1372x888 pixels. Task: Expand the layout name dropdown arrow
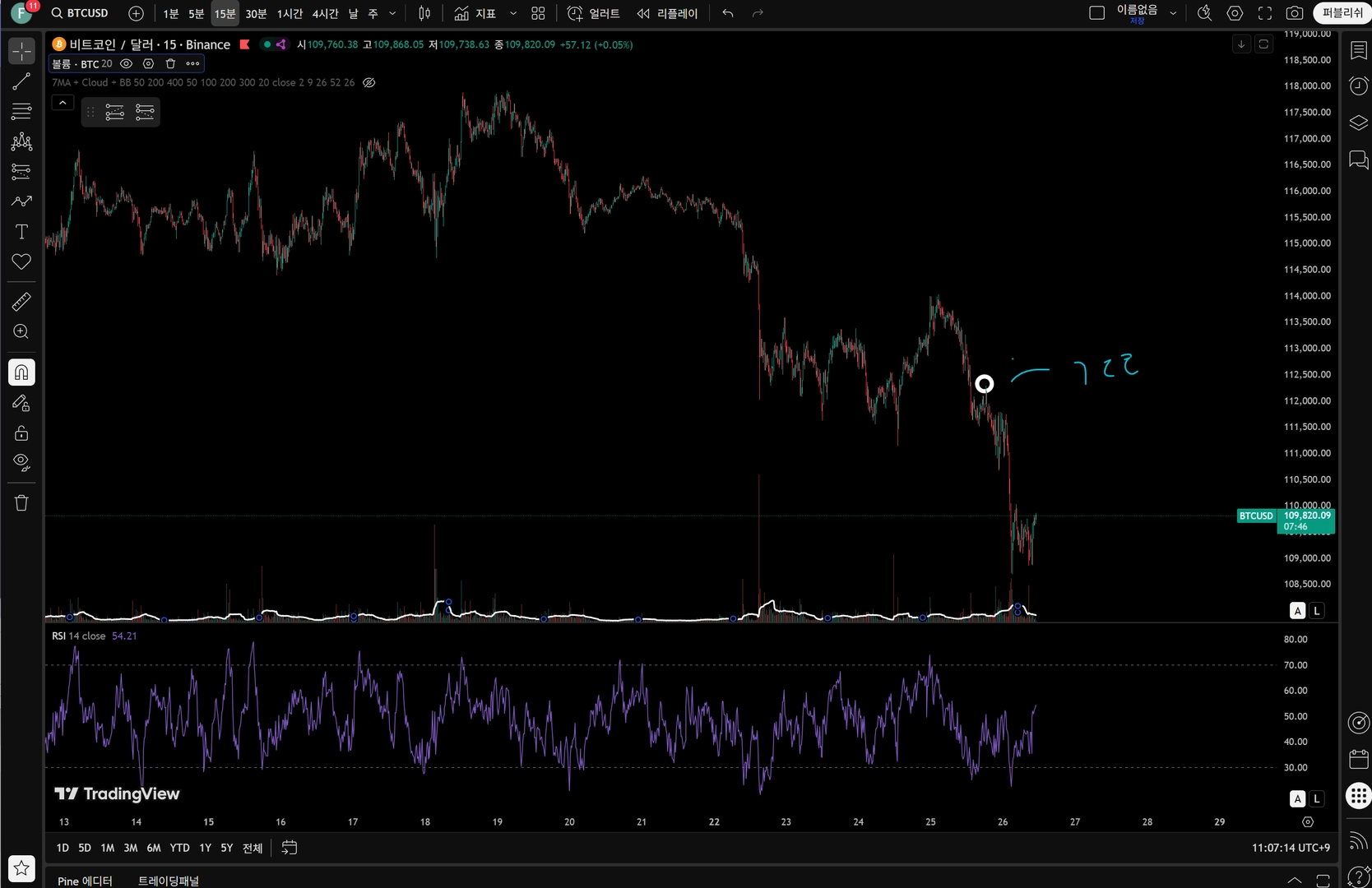pyautogui.click(x=1173, y=13)
